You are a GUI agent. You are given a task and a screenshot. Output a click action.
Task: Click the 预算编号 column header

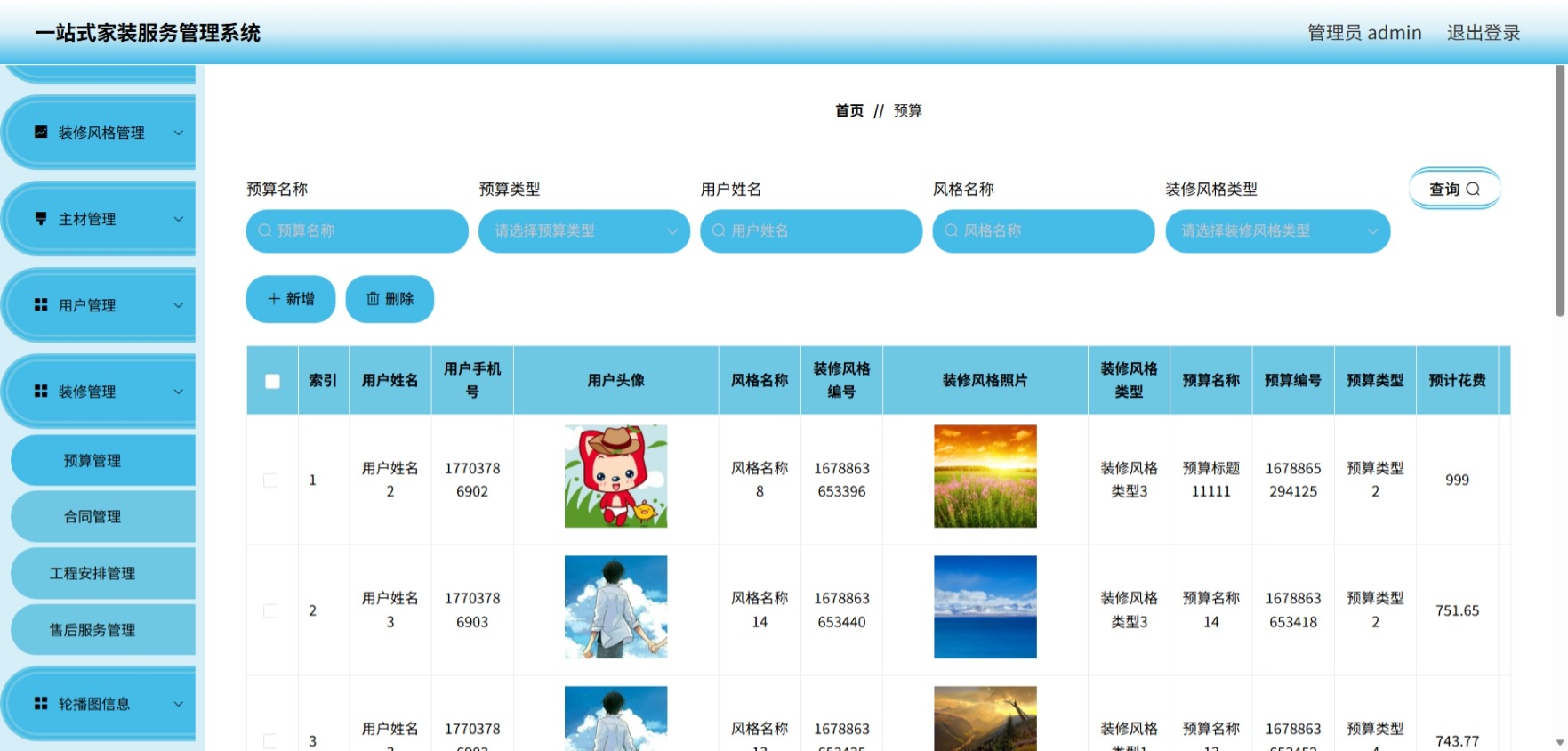click(x=1293, y=380)
